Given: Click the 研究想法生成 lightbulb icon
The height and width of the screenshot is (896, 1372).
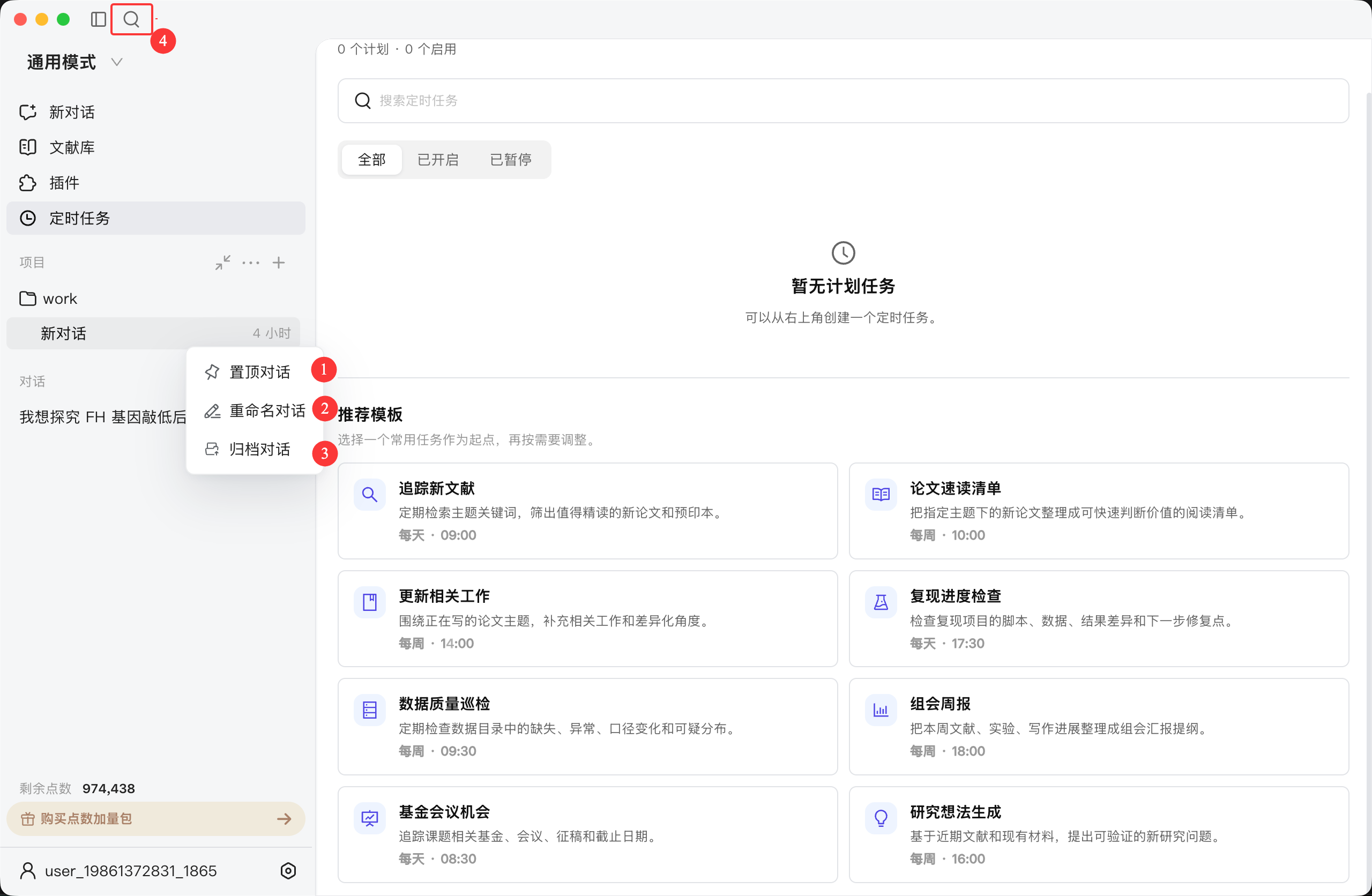Looking at the screenshot, I should tap(880, 818).
